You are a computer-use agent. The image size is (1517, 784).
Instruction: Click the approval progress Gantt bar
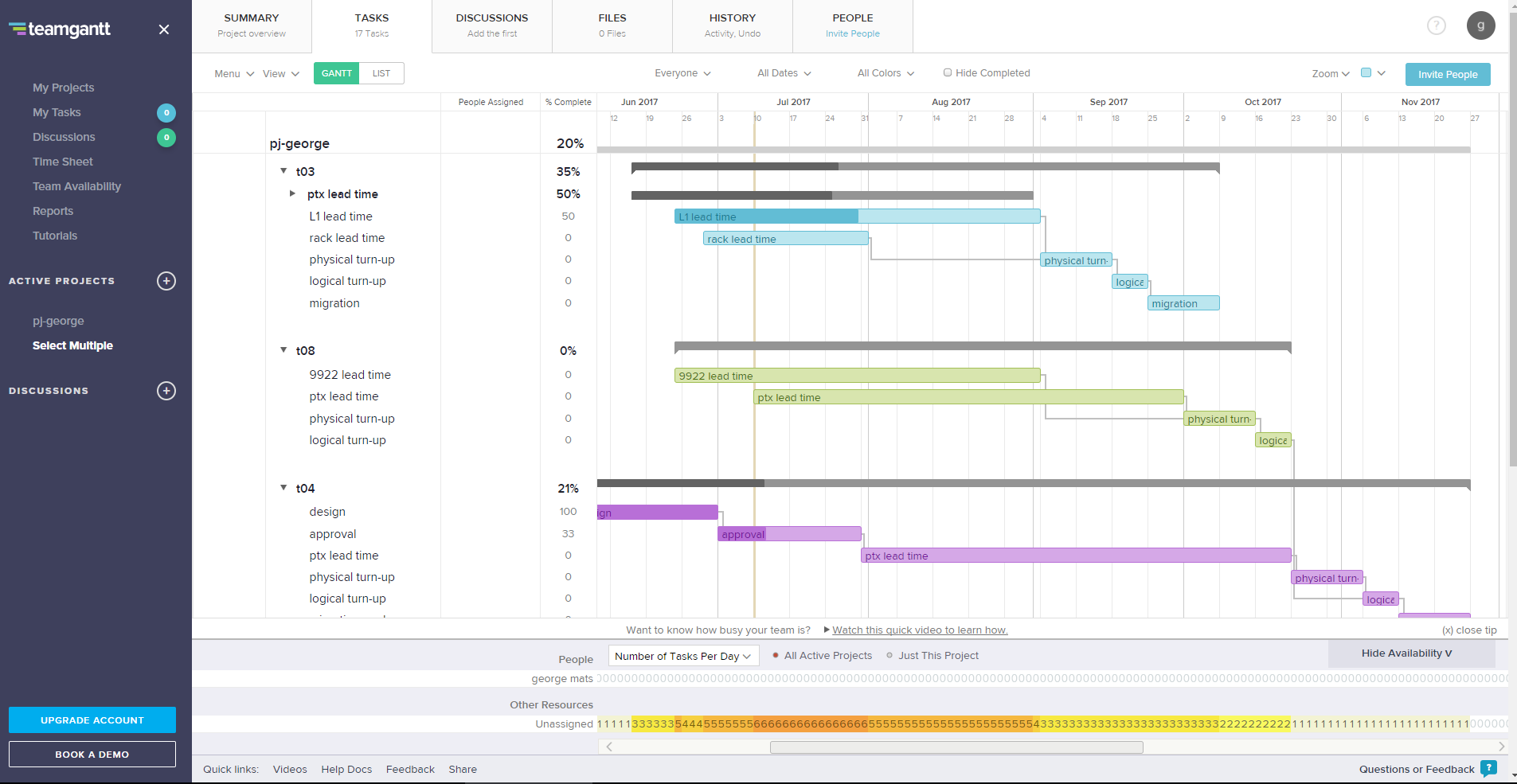[789, 534]
